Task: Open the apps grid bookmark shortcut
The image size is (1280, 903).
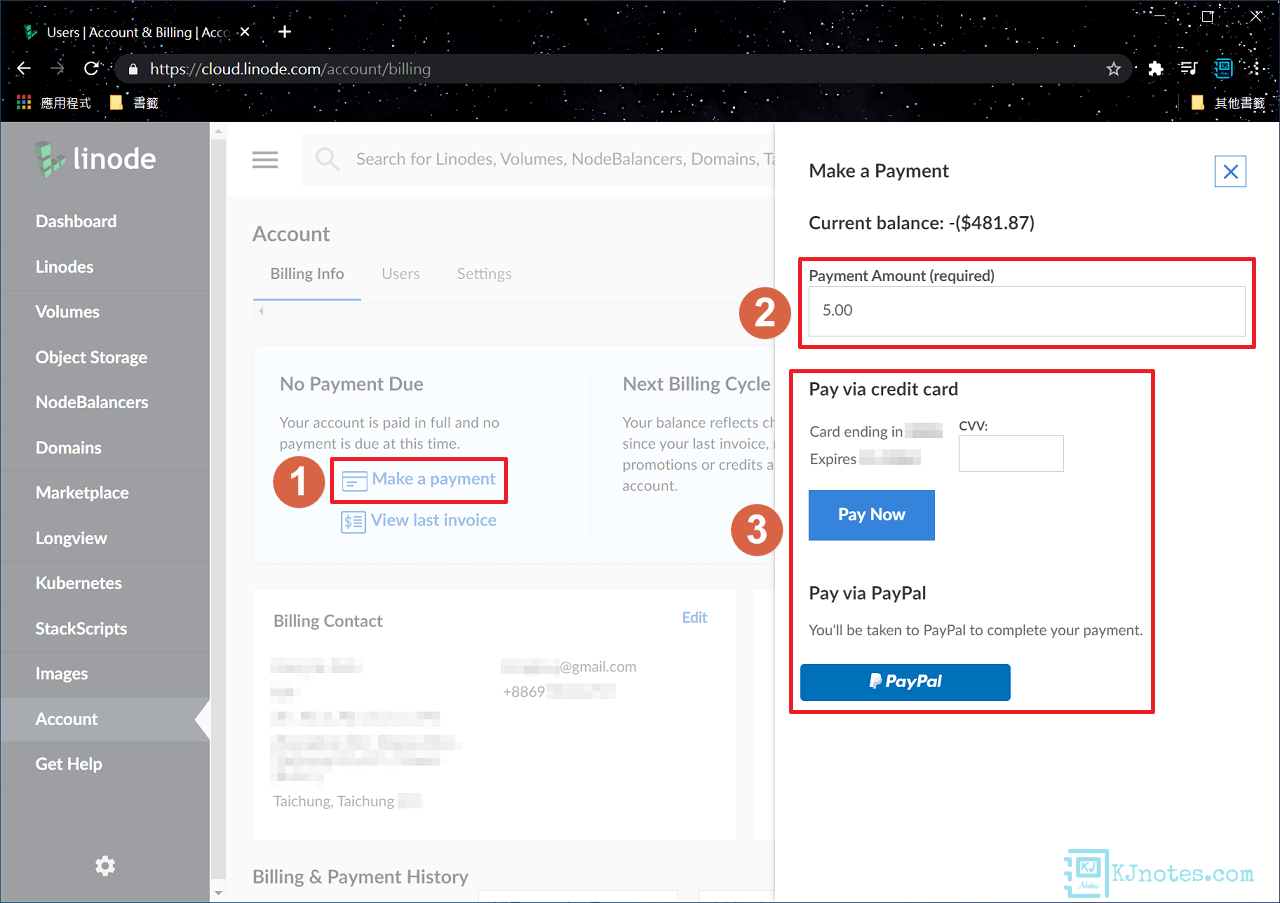Action: 24,102
